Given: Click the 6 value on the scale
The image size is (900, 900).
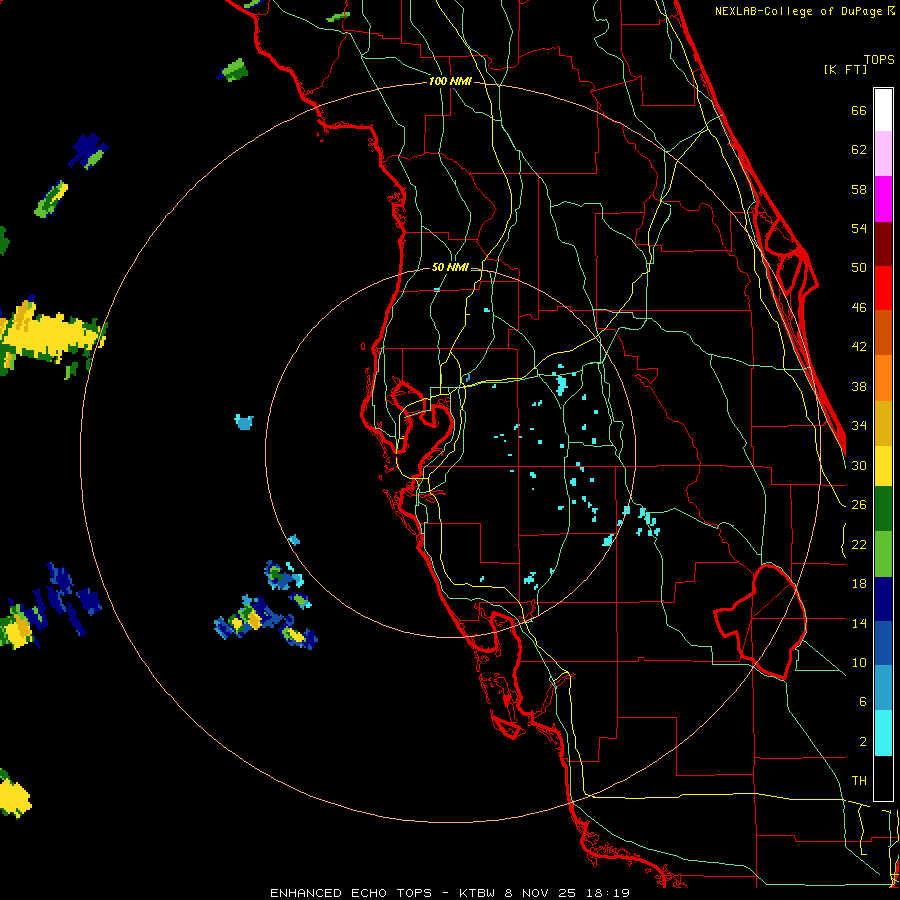Looking at the screenshot, I should click(863, 701).
